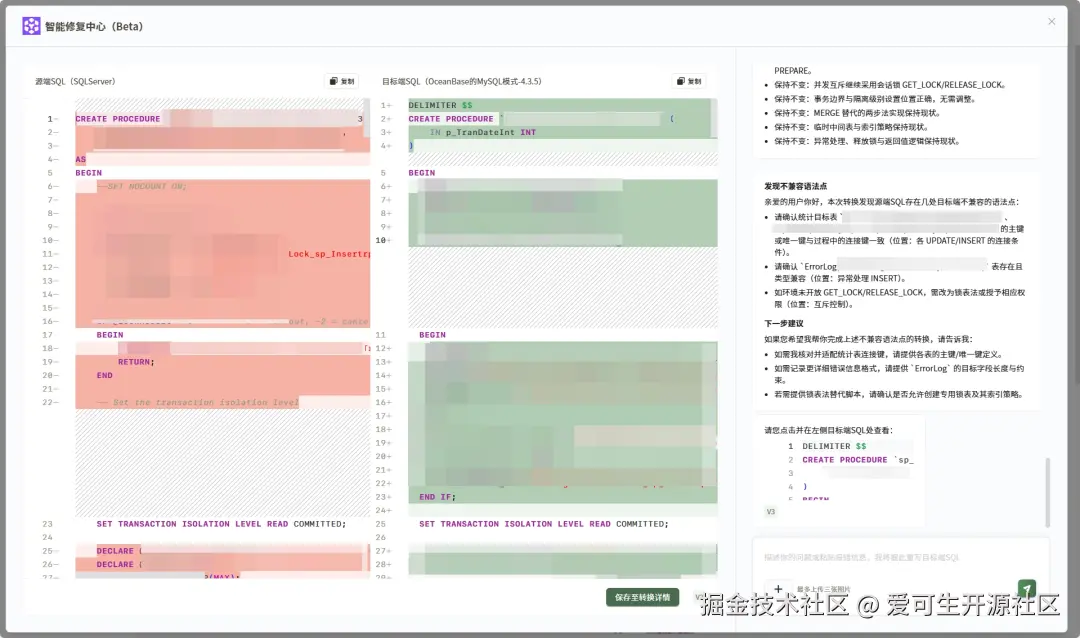Screen dimensions: 1080x638
Task: Copy the target OceanBase SQL code
Action: [689, 81]
